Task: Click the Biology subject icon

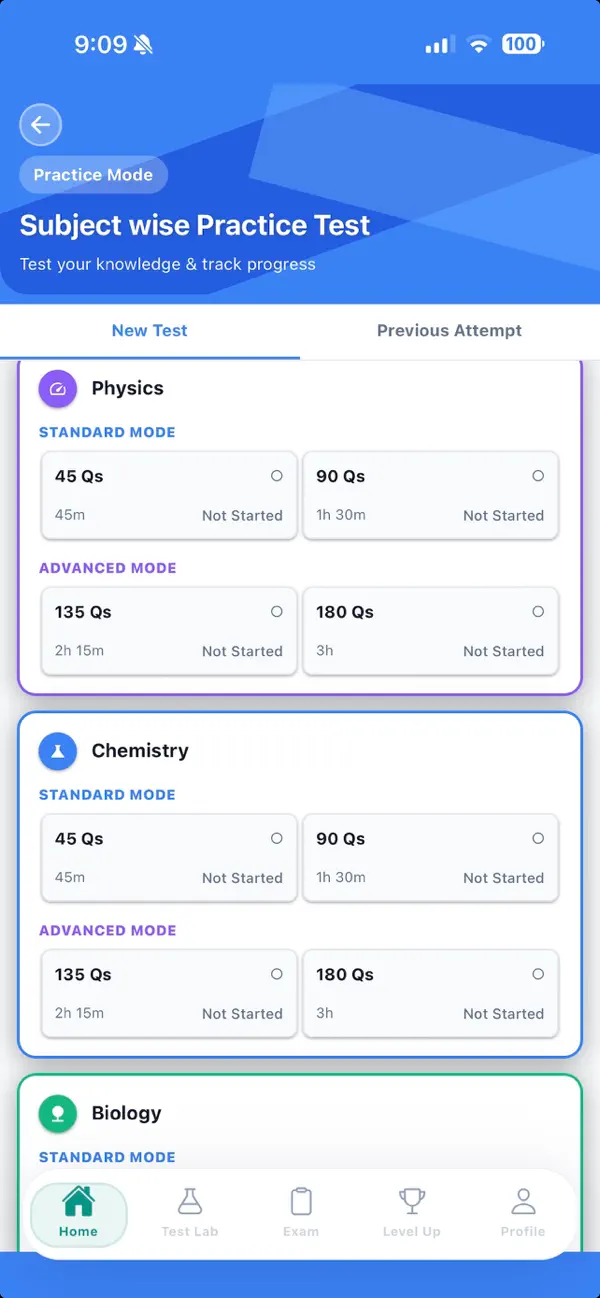Action: coord(57,1113)
